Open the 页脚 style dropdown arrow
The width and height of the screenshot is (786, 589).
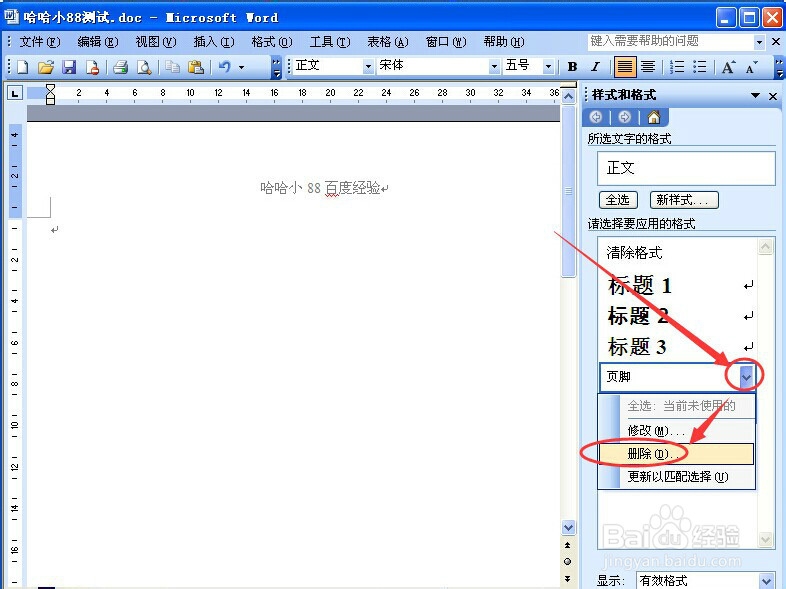pyautogui.click(x=746, y=377)
